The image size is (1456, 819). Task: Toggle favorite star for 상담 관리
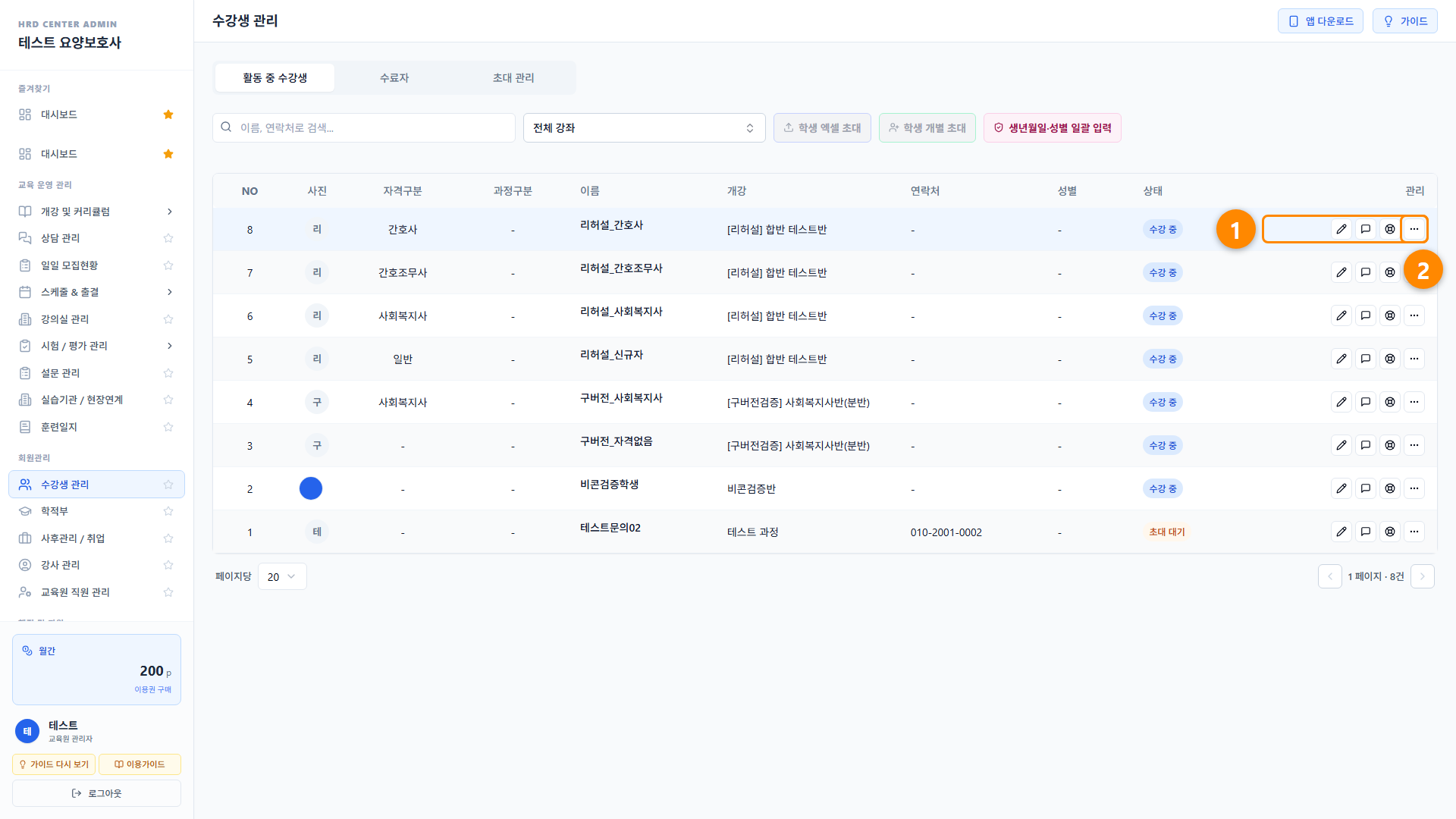coord(168,238)
